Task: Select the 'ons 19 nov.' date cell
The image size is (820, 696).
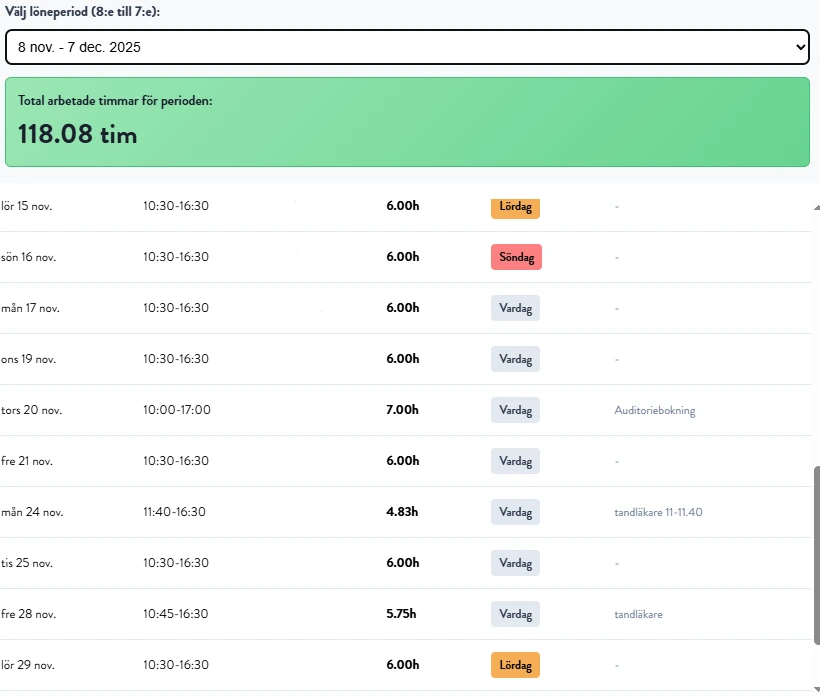Action: click(28, 359)
